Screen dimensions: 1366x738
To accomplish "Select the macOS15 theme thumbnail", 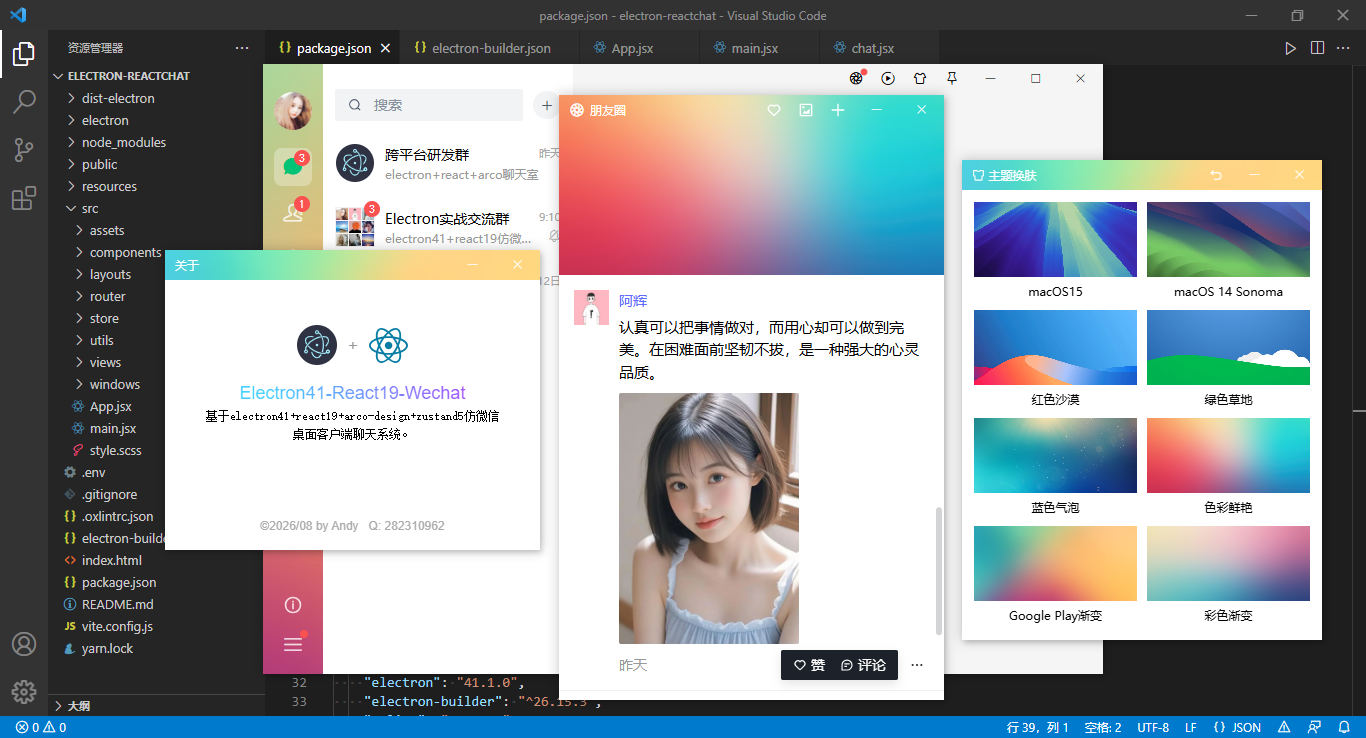I will tap(1055, 239).
